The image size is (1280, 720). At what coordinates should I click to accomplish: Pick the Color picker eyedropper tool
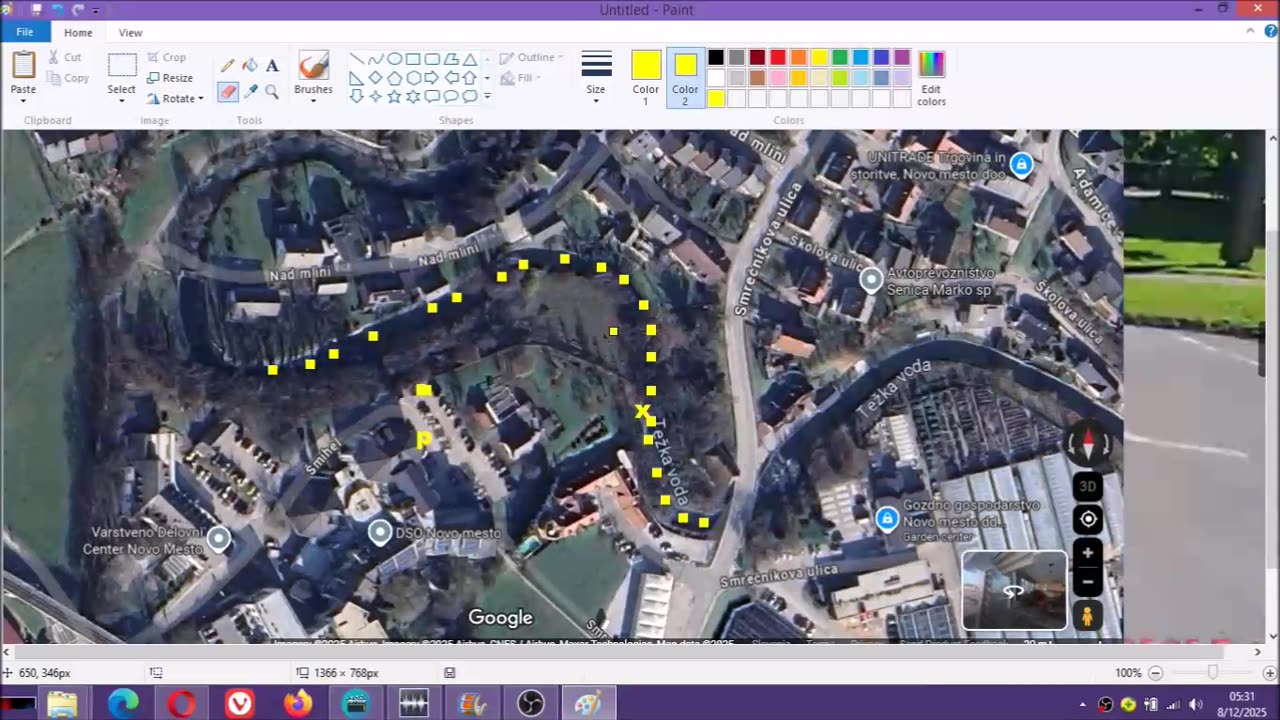[x=250, y=91]
